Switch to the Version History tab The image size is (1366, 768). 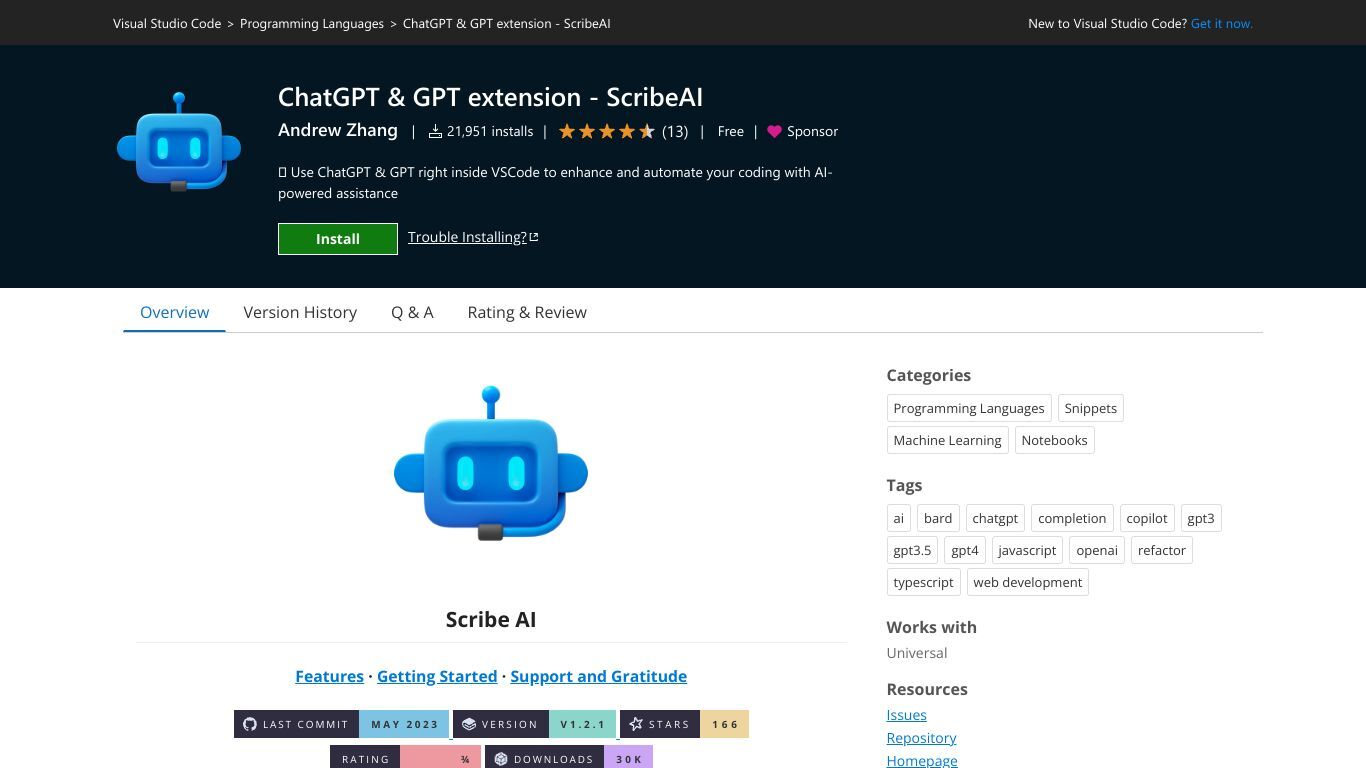[x=300, y=312]
